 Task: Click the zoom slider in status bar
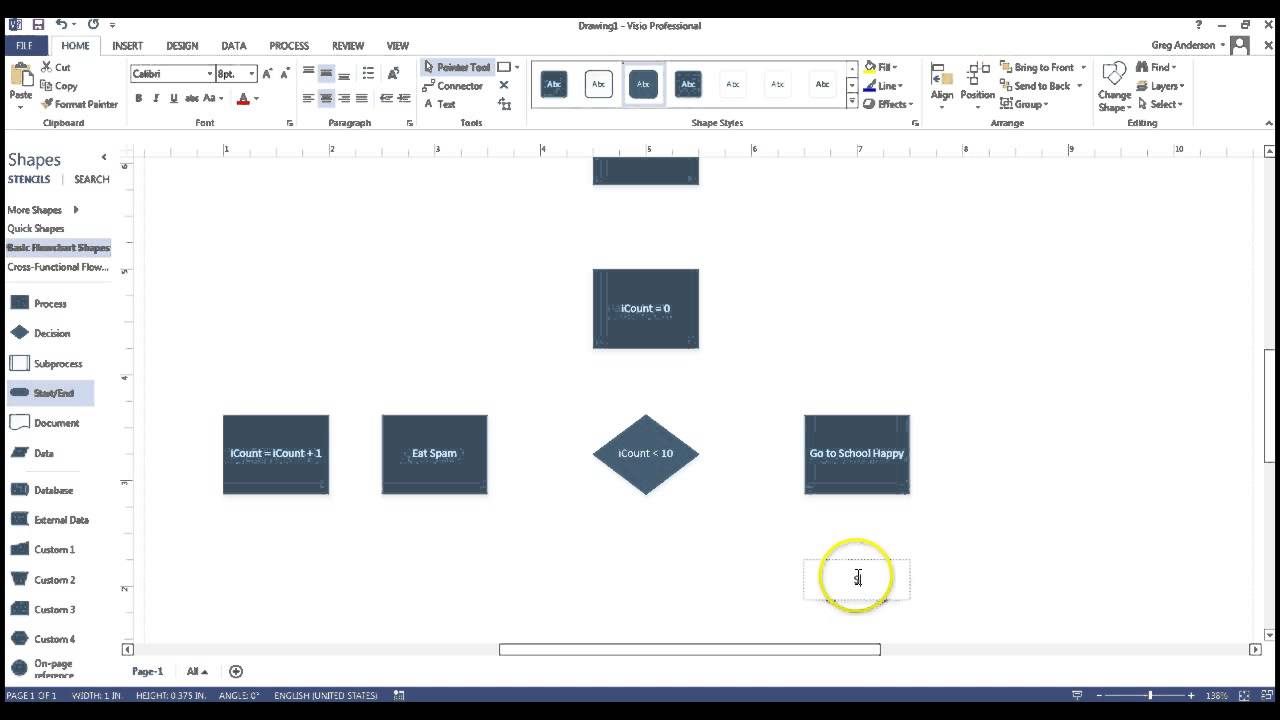point(1149,695)
